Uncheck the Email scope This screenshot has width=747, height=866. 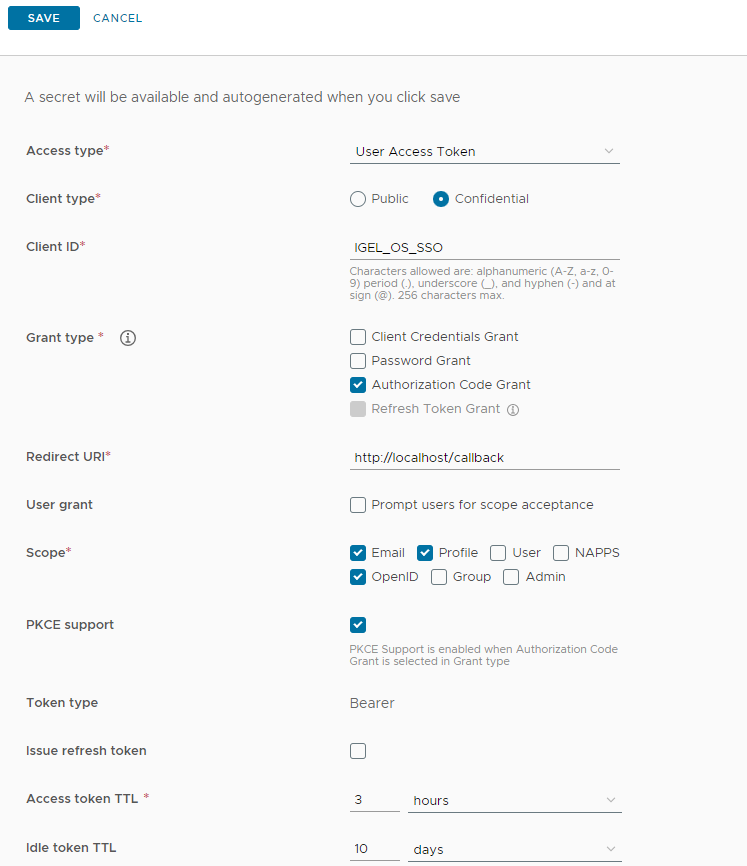point(358,553)
